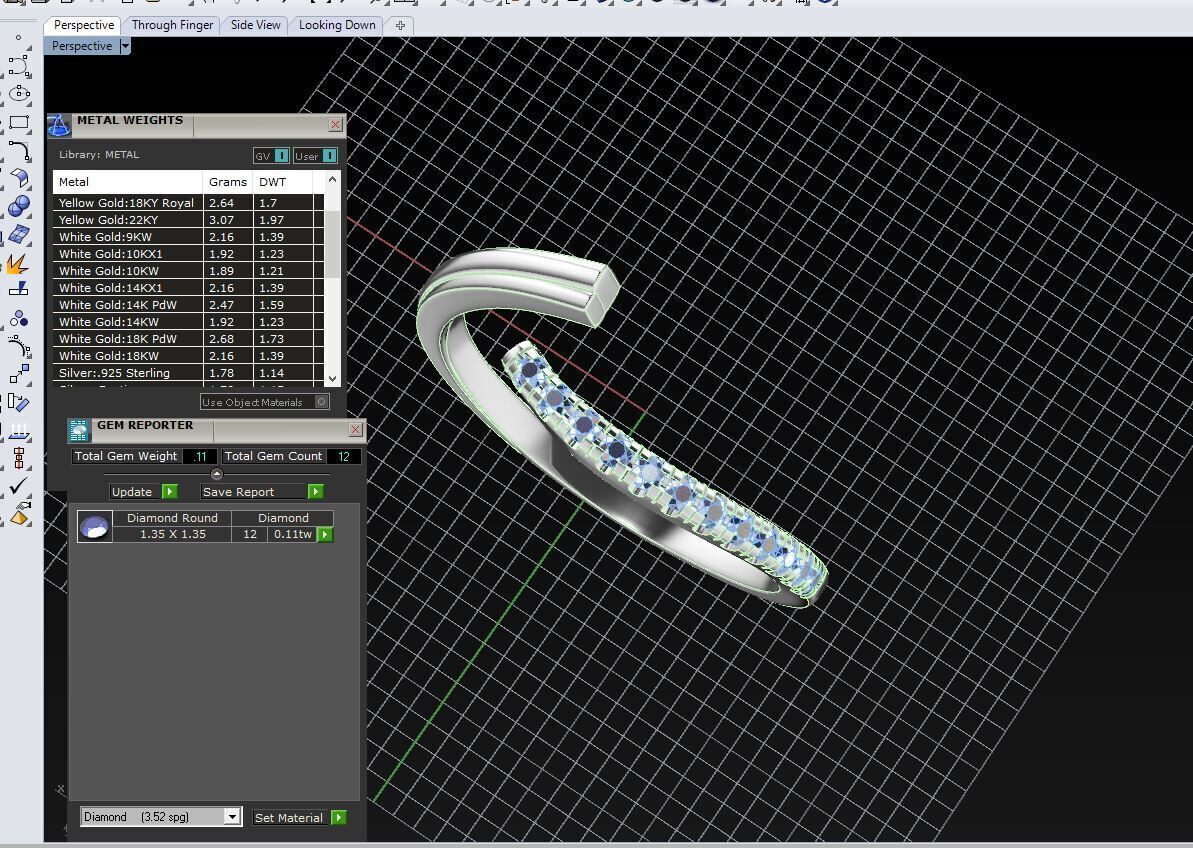Viewport: 1193px width, 848px height.
Task: Select the gold pyramid Render tool
Action: tap(20, 515)
